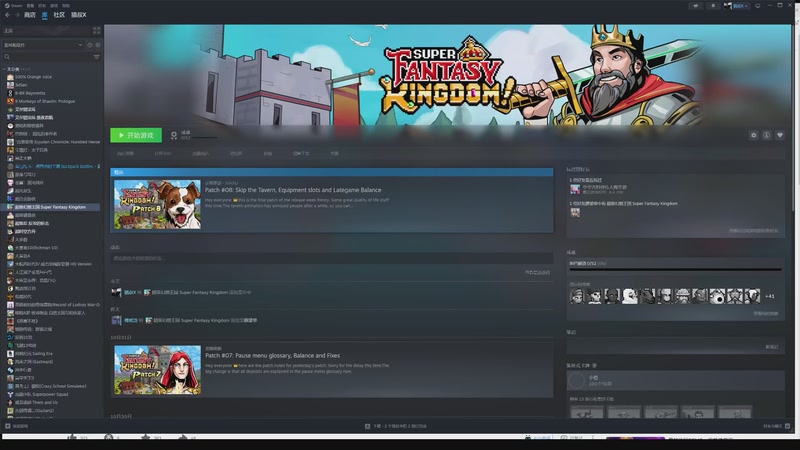Open 猫叔X avatar in today's activity
Viewport: 800px width, 450px height.
click(116, 292)
